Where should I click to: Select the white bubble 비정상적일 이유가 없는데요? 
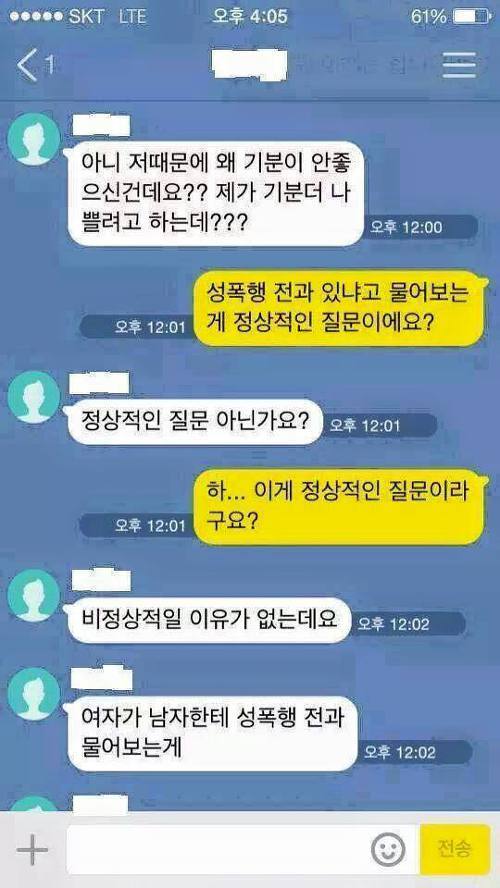pyautogui.click(x=210, y=620)
